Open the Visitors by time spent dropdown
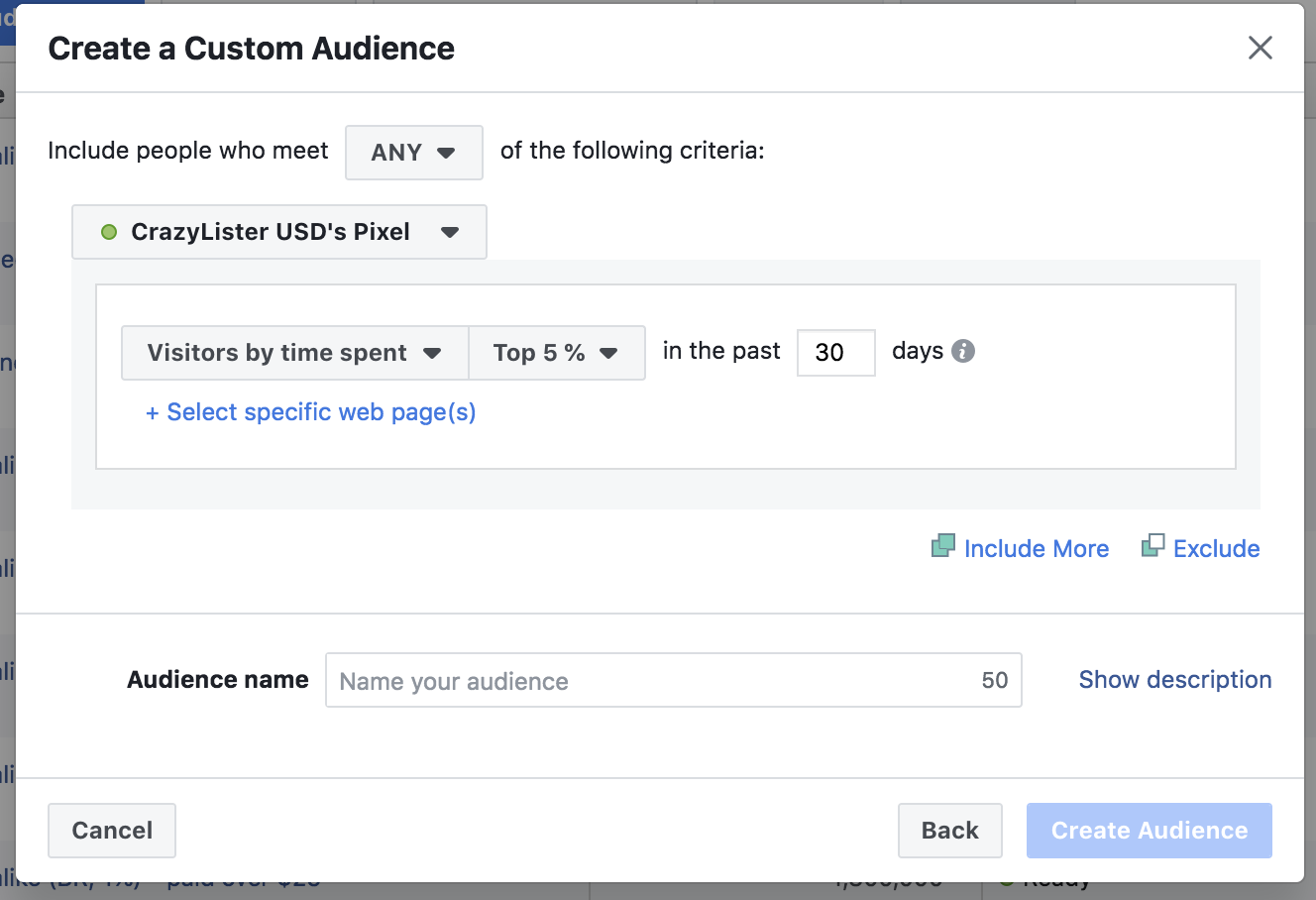 coord(294,353)
